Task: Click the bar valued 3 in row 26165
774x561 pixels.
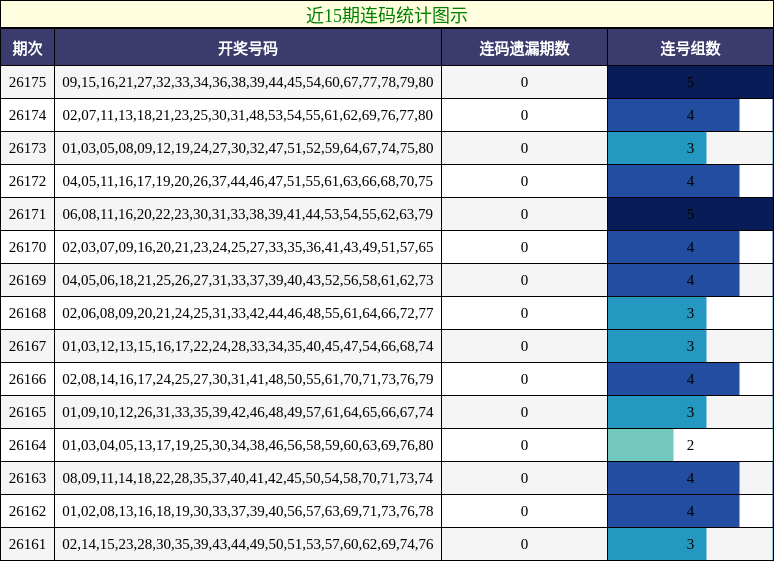Action: (657, 412)
